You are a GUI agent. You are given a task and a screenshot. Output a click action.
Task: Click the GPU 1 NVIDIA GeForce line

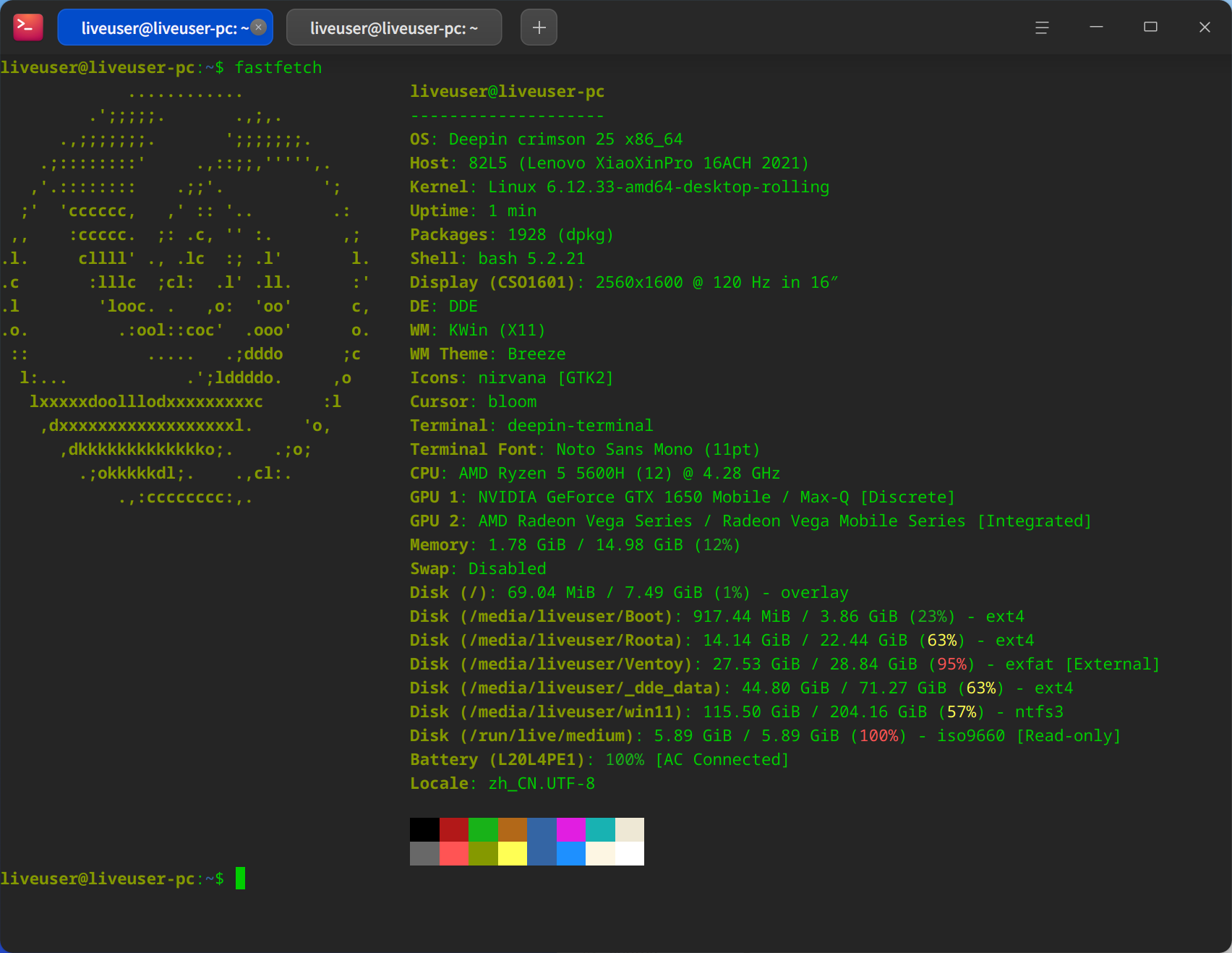click(683, 497)
